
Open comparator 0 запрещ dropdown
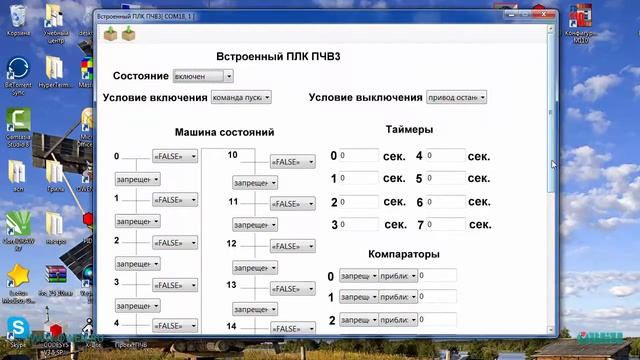coord(358,276)
